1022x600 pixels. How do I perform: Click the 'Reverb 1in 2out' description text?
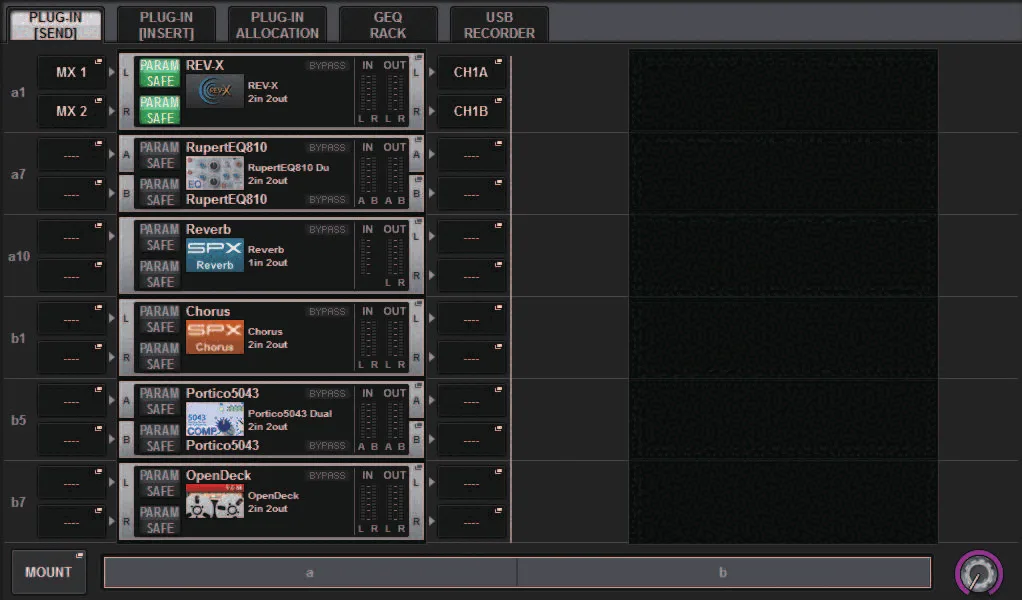point(267,256)
